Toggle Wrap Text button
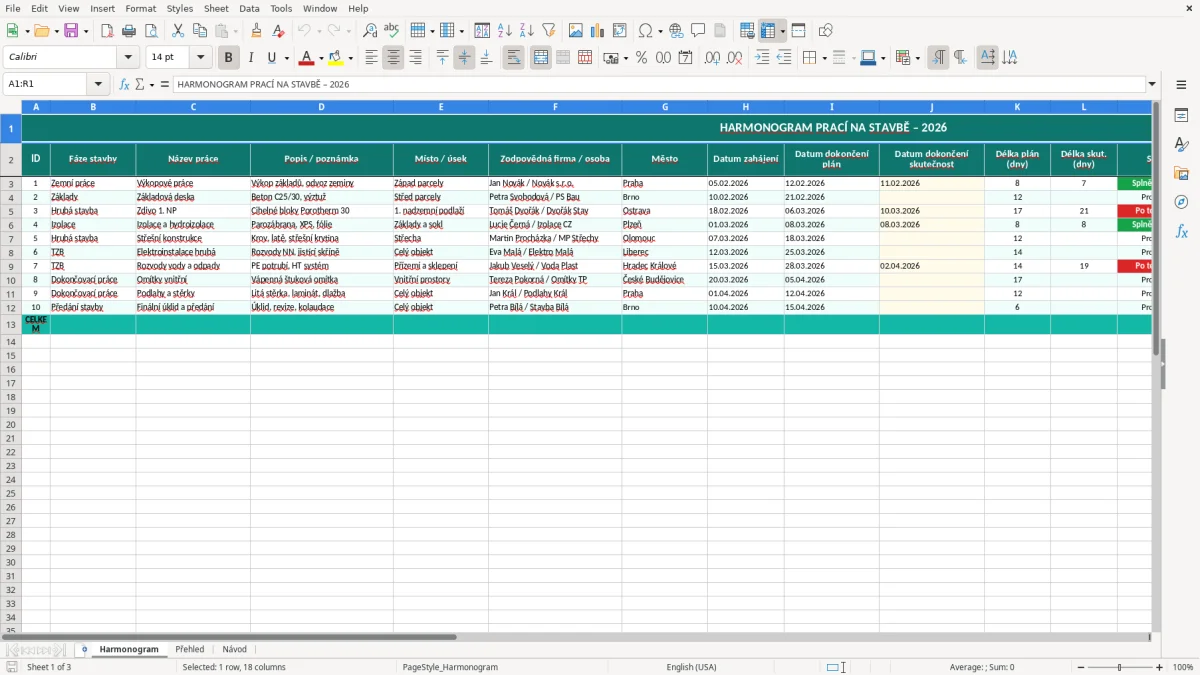This screenshot has width=1200, height=675. (x=513, y=58)
